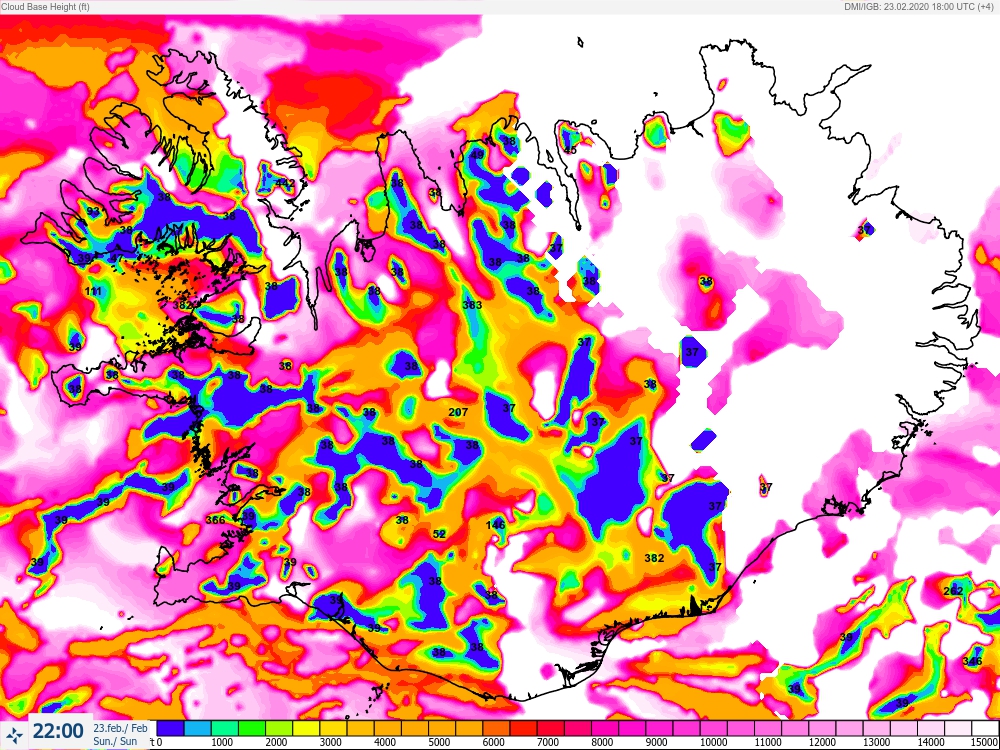Click the '207' cloud base value on map
The width and height of the screenshot is (1000, 750).
click(x=458, y=412)
